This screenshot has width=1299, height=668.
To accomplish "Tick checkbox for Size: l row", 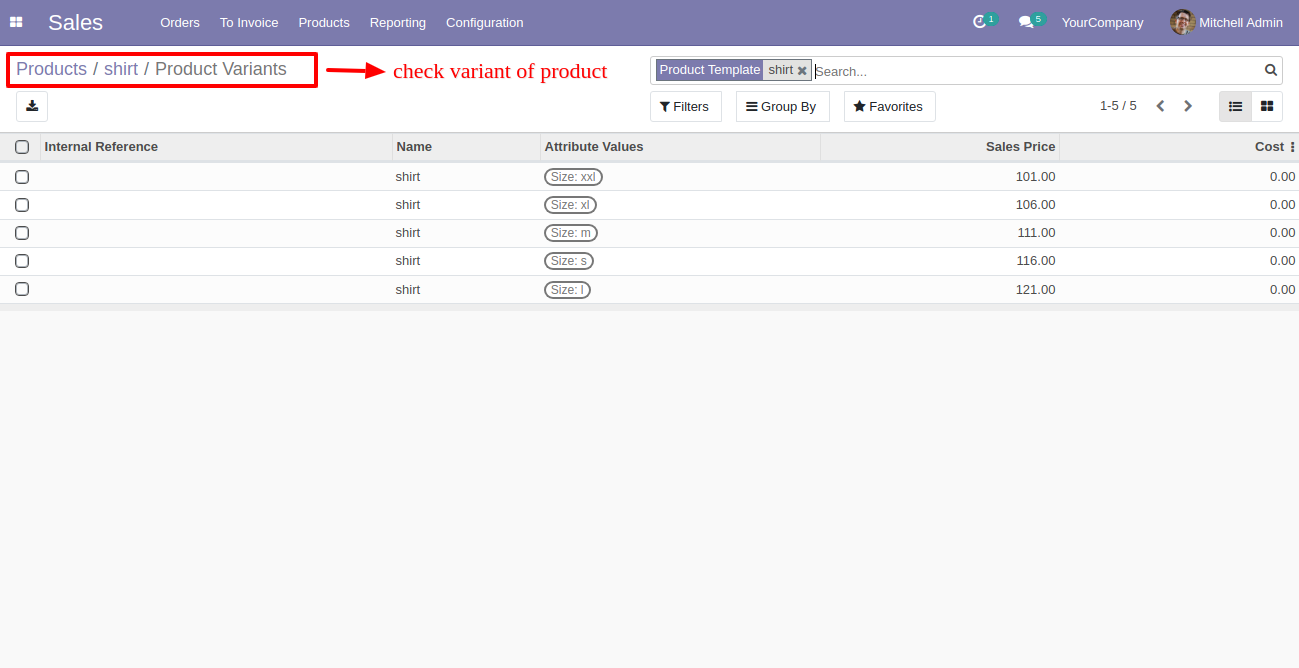I will [x=22, y=289].
